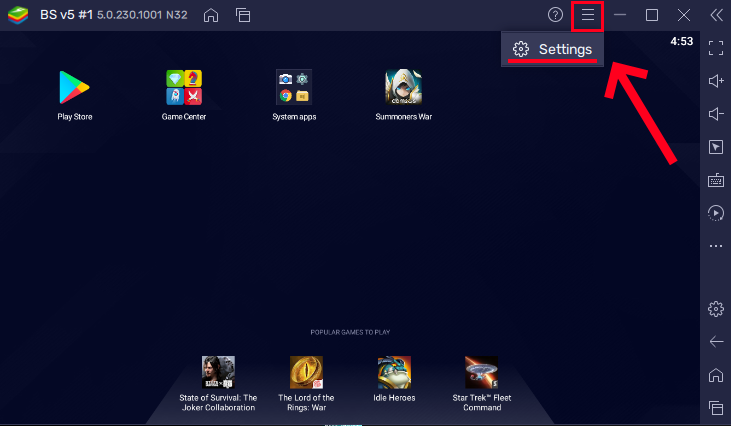Open the macro recorder play icon

tap(716, 213)
